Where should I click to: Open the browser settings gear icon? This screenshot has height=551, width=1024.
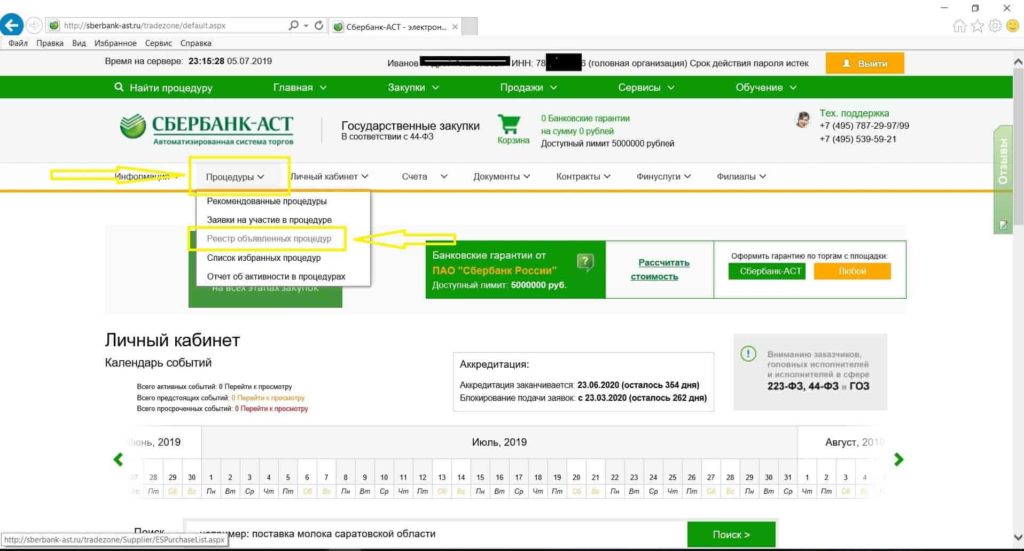tap(995, 25)
